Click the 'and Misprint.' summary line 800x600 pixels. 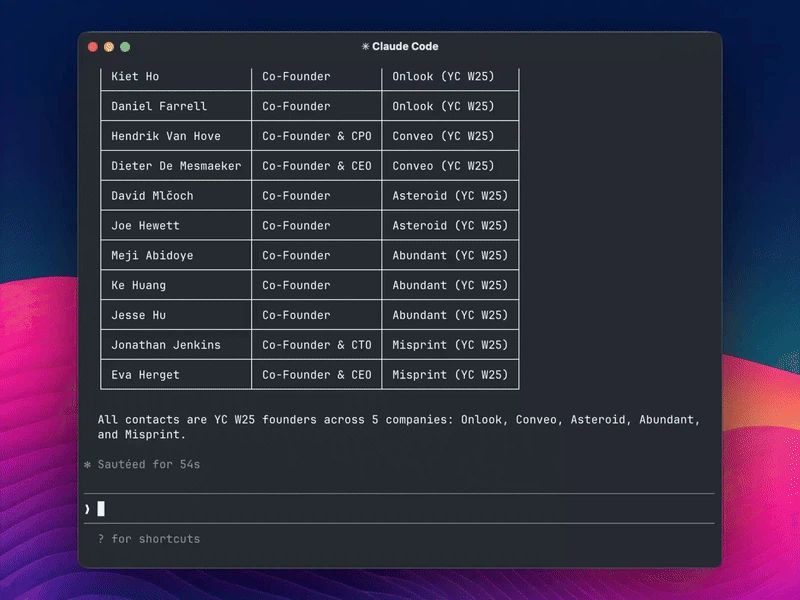tap(142, 435)
